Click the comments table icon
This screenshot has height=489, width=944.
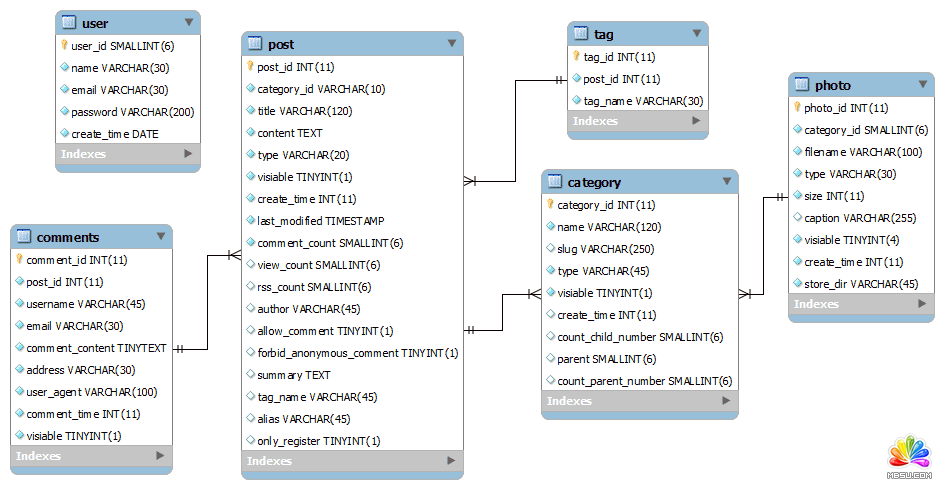tap(25, 237)
